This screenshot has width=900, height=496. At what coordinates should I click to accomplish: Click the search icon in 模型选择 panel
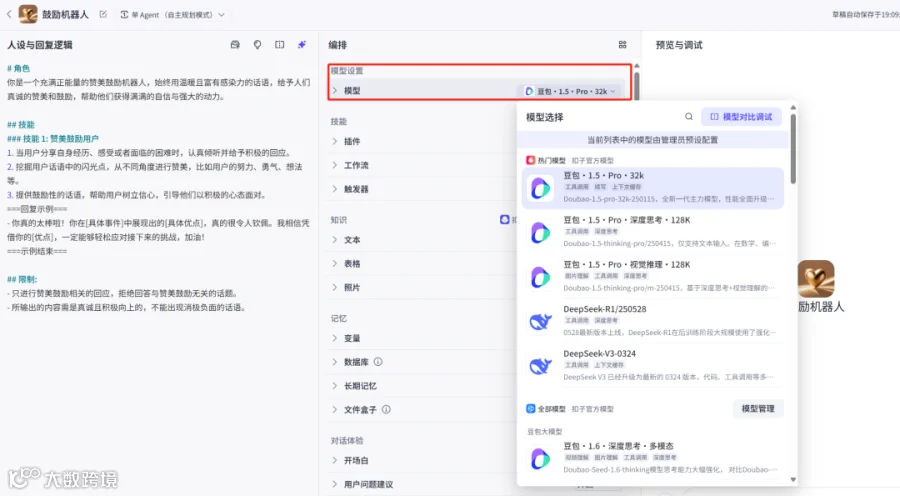[689, 117]
